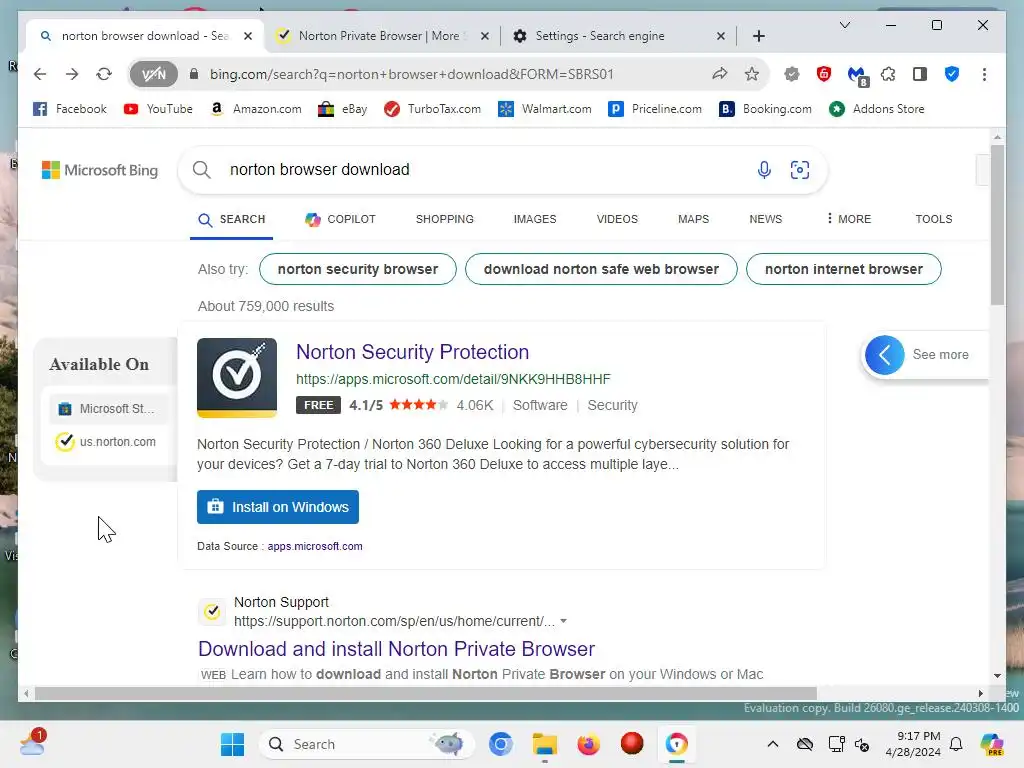
Task: Try suggestion download norton safe web browser
Action: (601, 269)
